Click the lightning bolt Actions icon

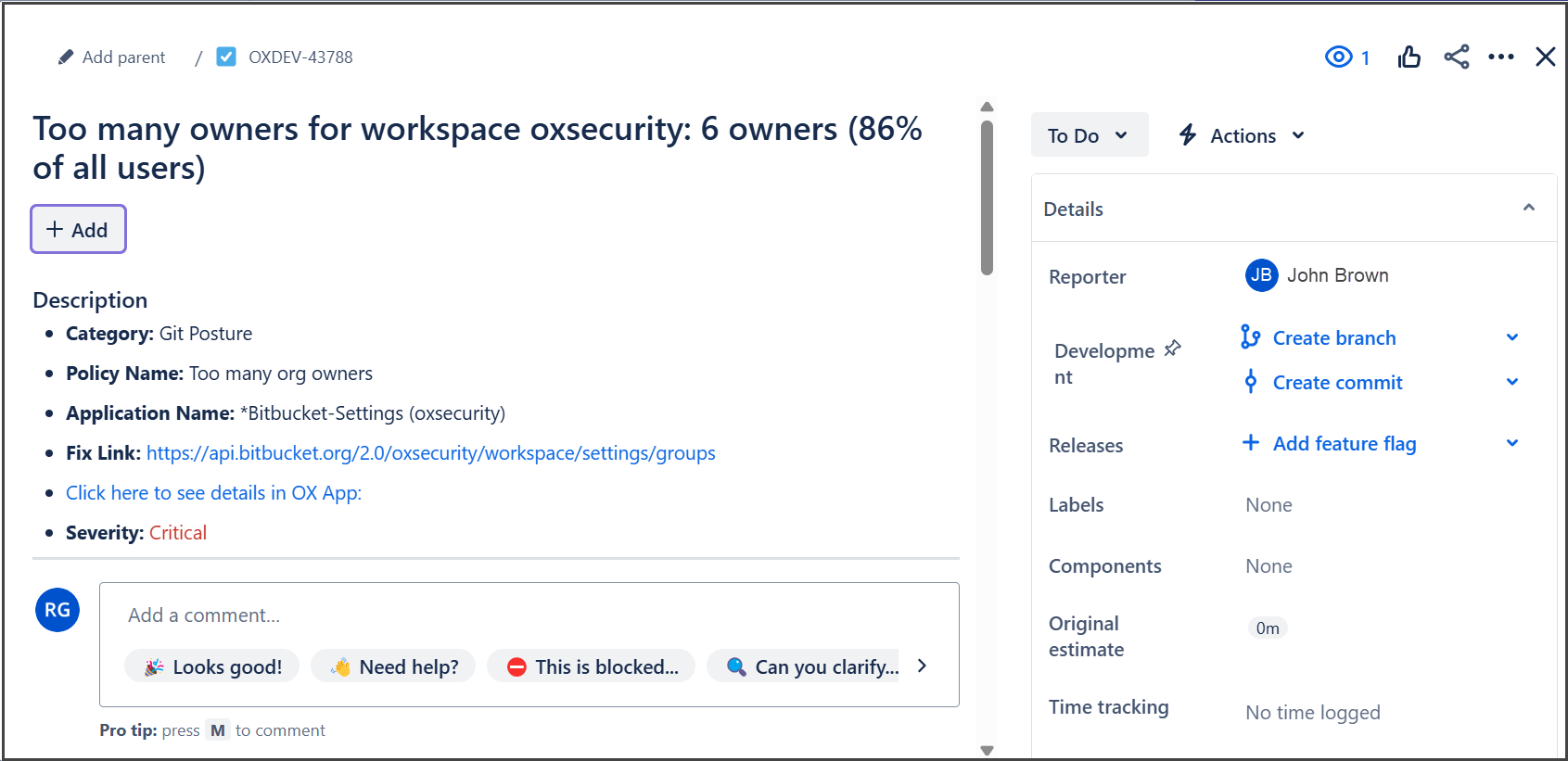click(1188, 135)
